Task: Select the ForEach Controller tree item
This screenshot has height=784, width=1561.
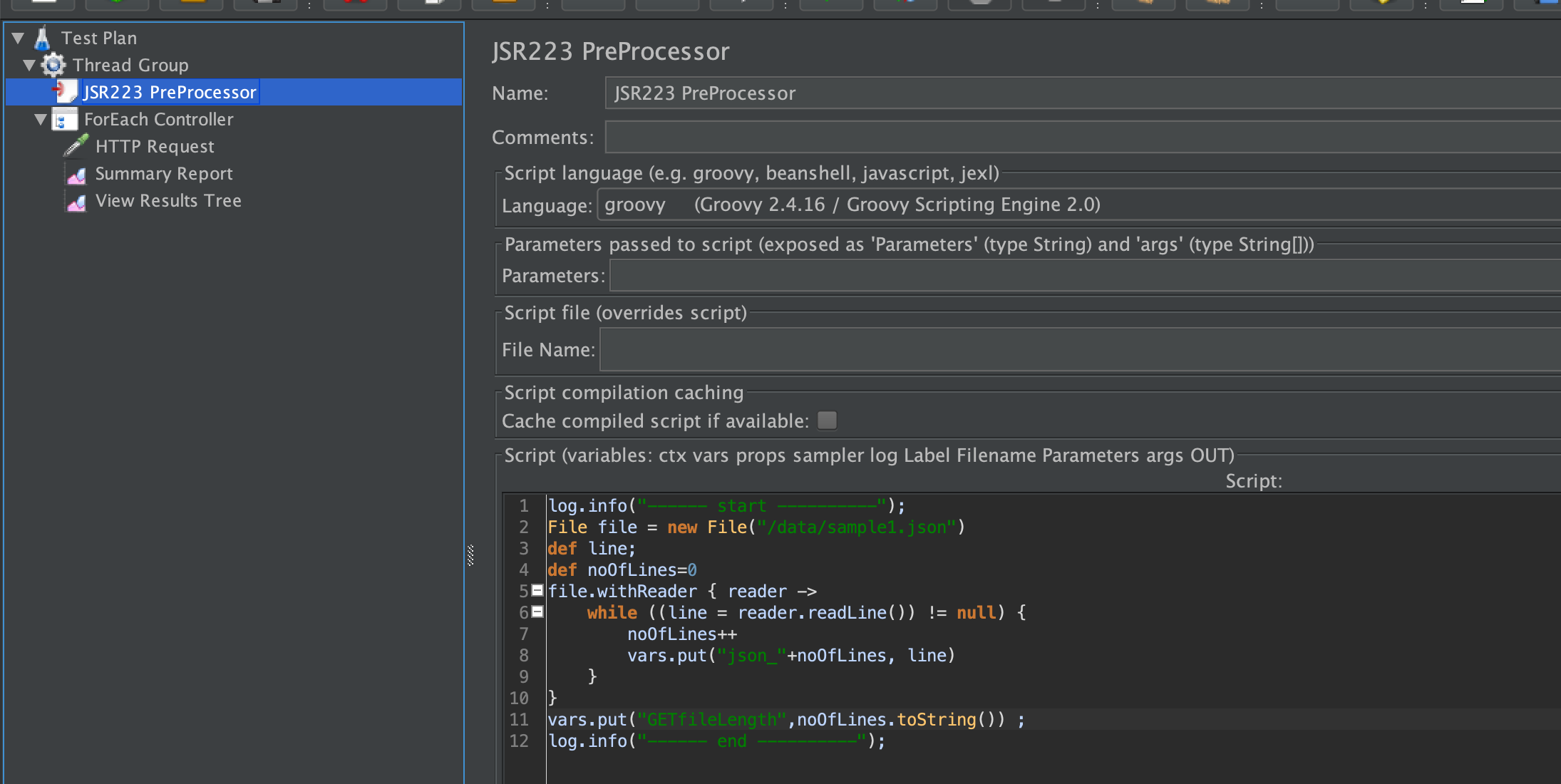Action: [x=159, y=119]
